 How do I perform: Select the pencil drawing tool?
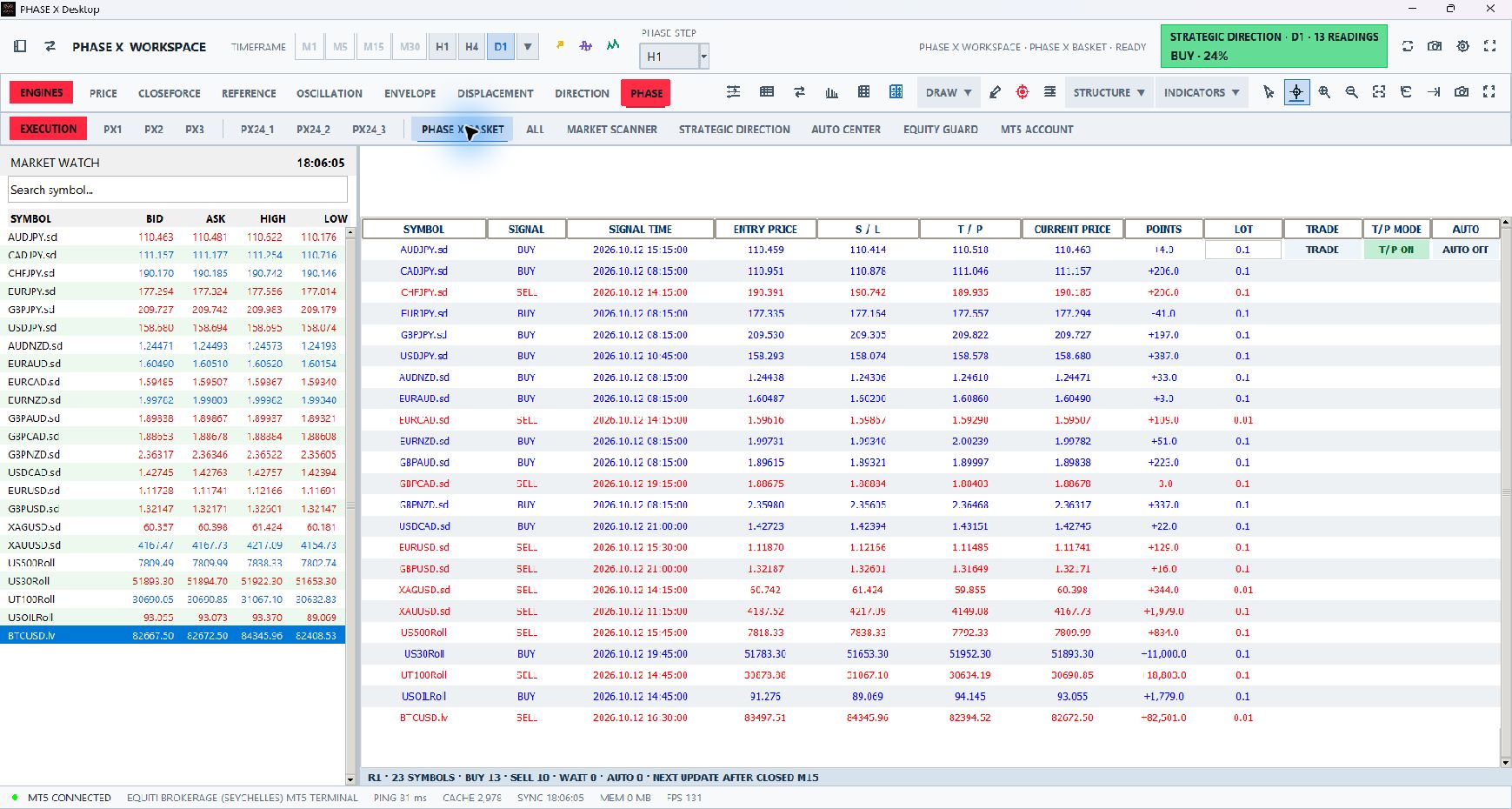click(x=996, y=92)
